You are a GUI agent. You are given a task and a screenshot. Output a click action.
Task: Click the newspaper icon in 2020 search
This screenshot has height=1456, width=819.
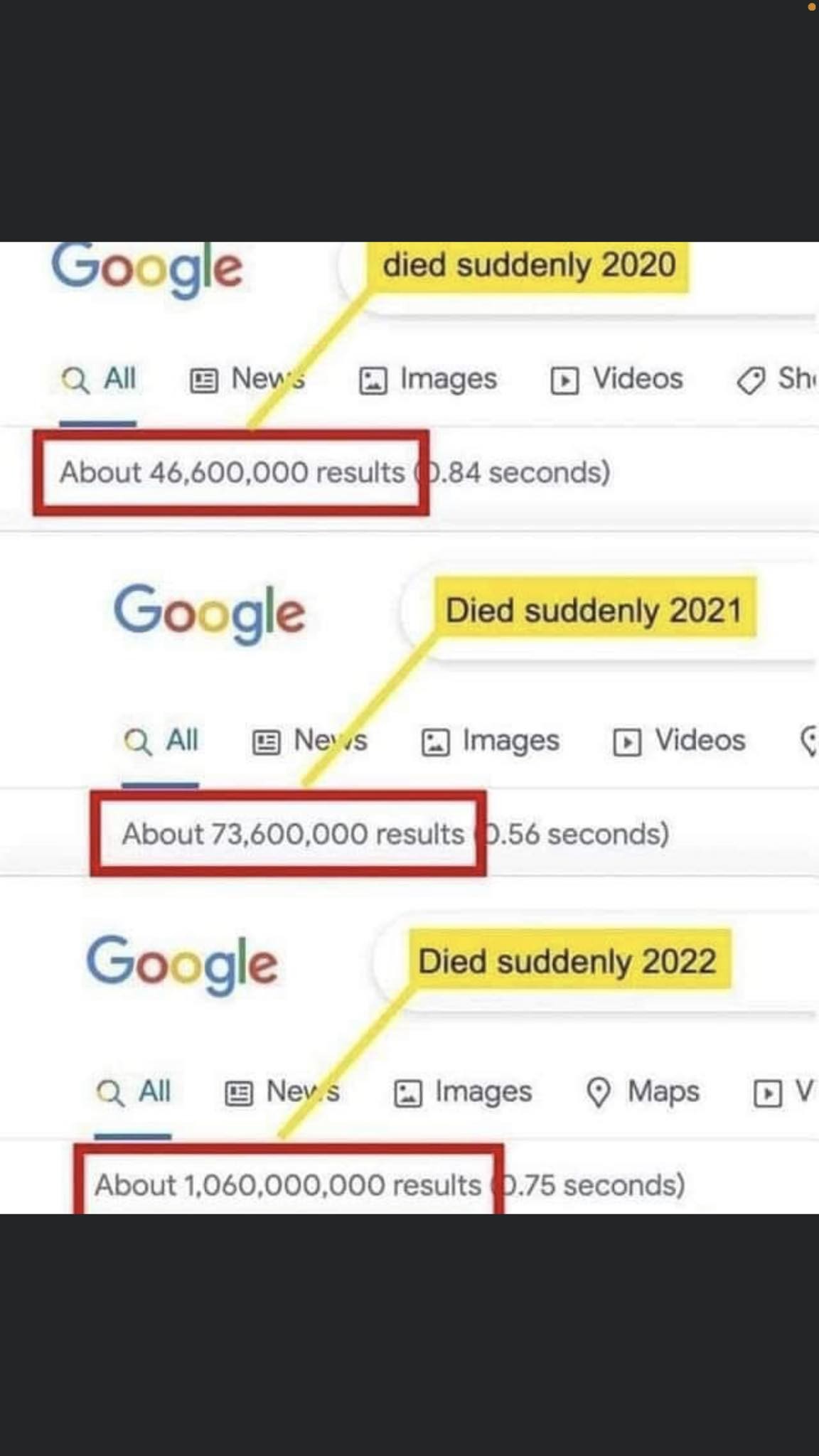pyautogui.click(x=203, y=381)
